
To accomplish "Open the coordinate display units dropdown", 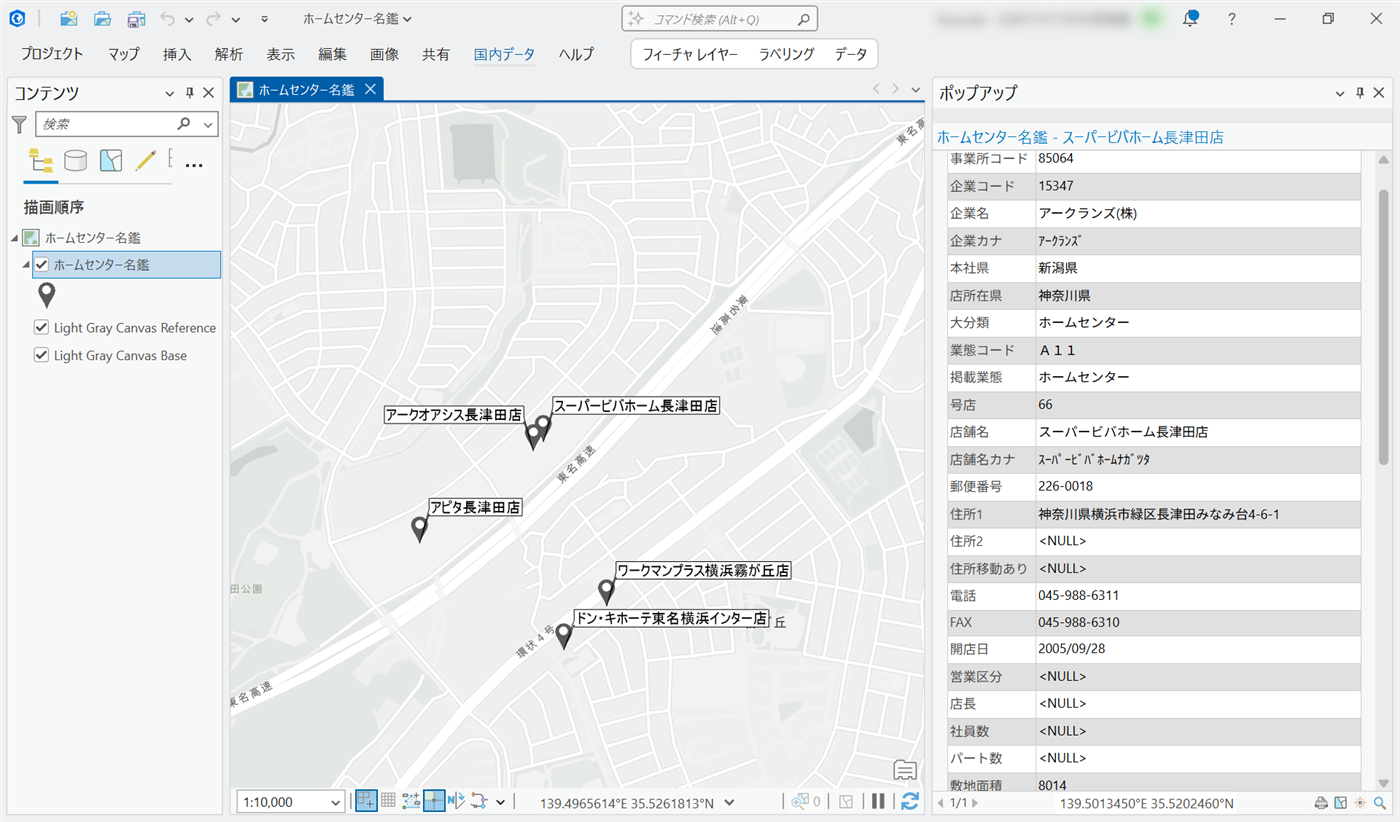I will [x=729, y=802].
